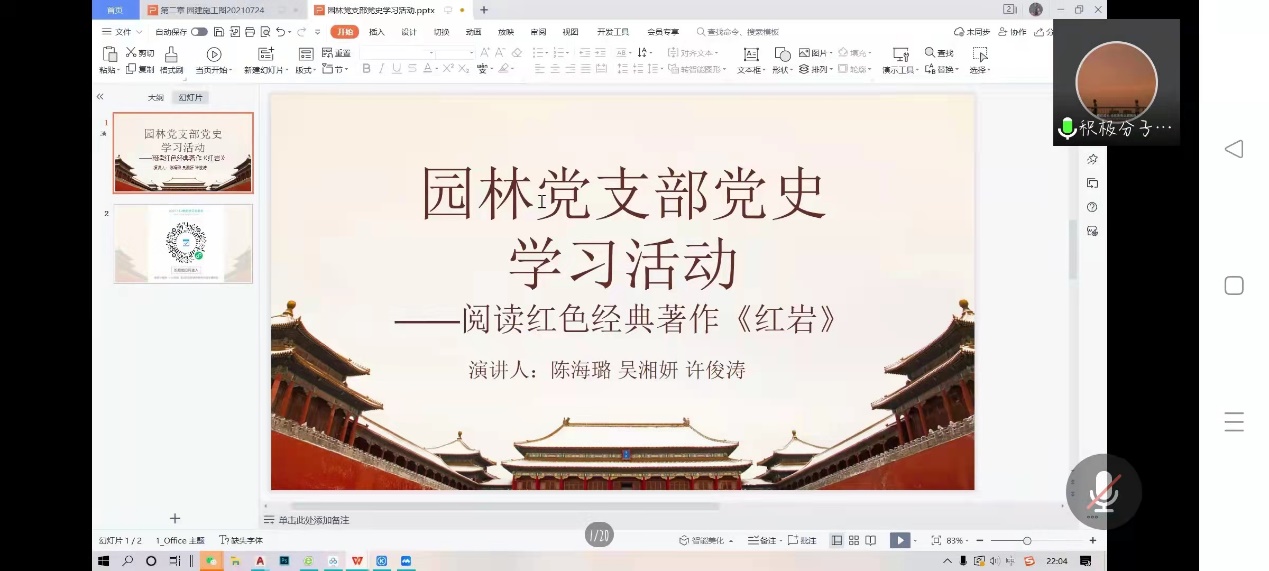The width and height of the screenshot is (1269, 571).
Task: Click the 协作 collaborate button
Action: click(1013, 32)
